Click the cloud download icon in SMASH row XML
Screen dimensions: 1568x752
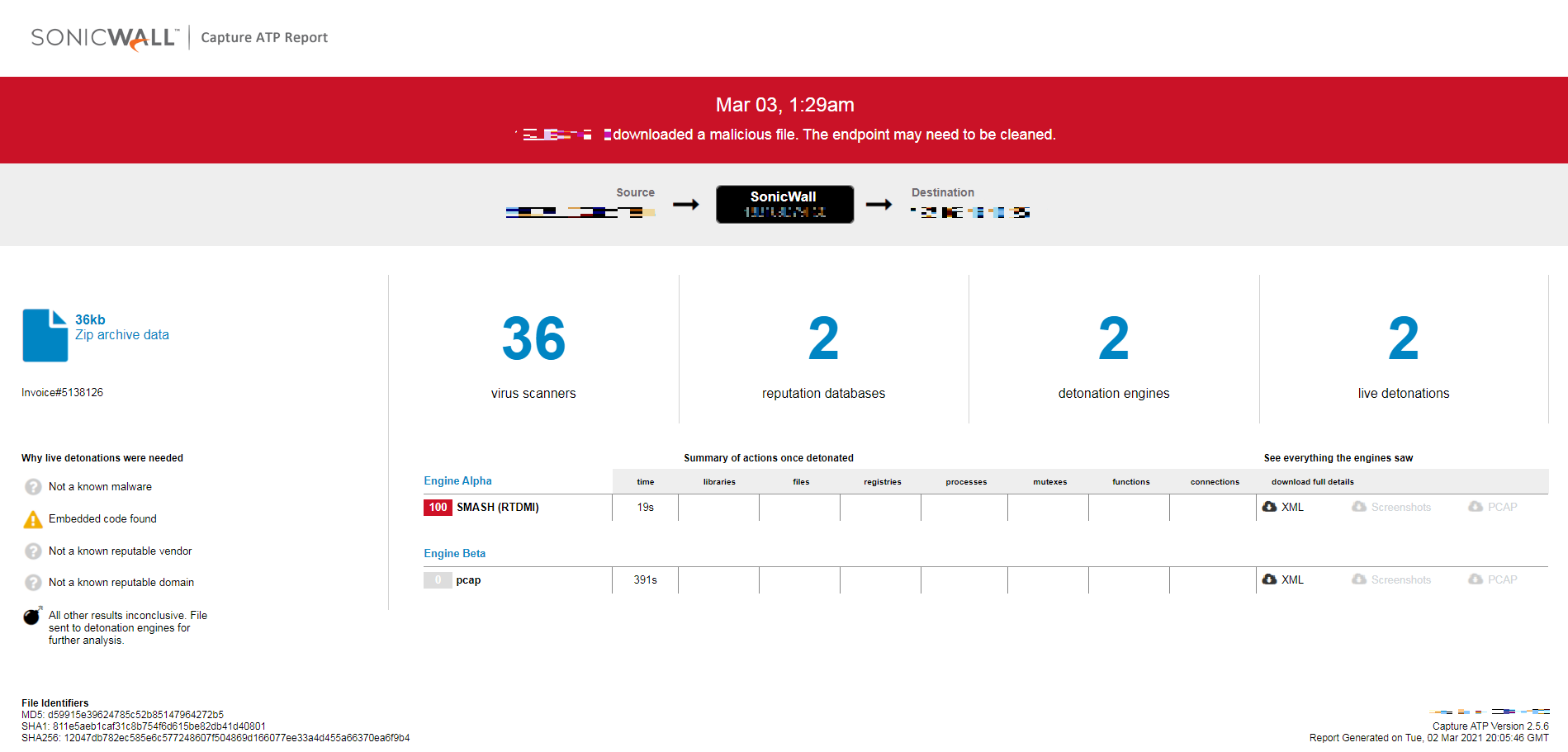coord(1270,507)
